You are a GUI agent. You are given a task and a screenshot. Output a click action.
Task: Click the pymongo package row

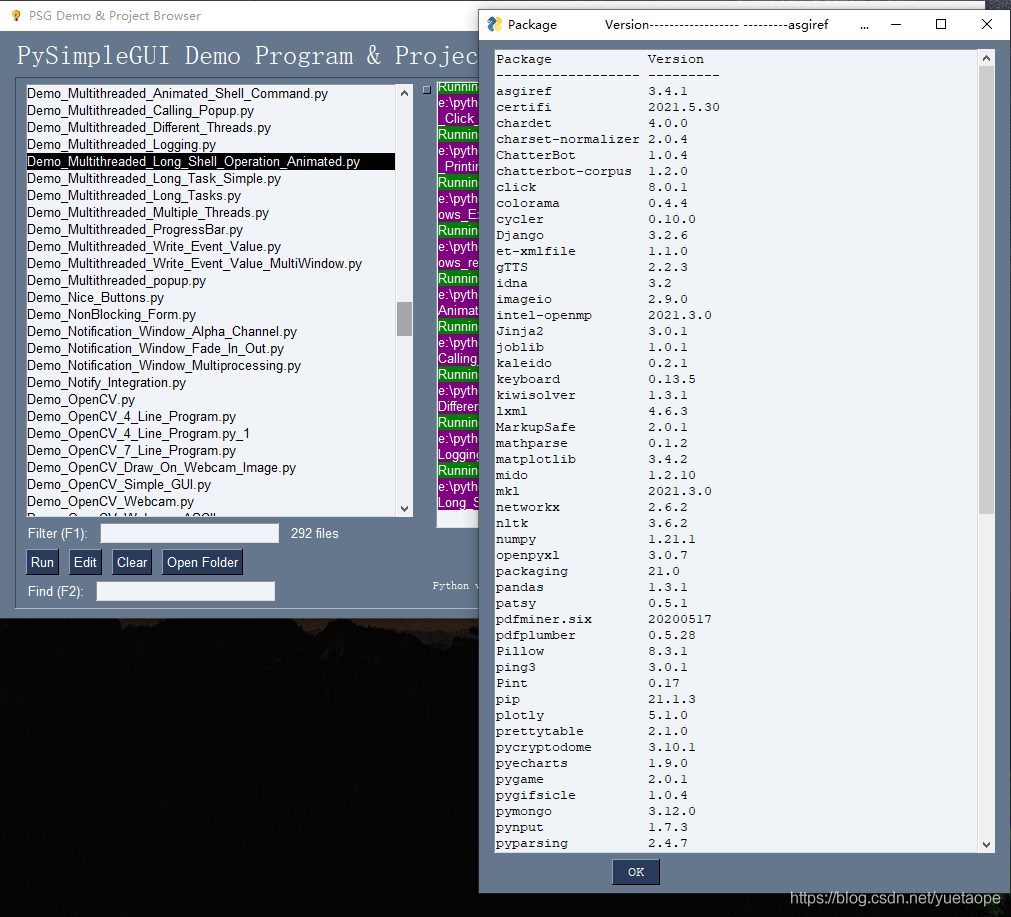point(595,811)
